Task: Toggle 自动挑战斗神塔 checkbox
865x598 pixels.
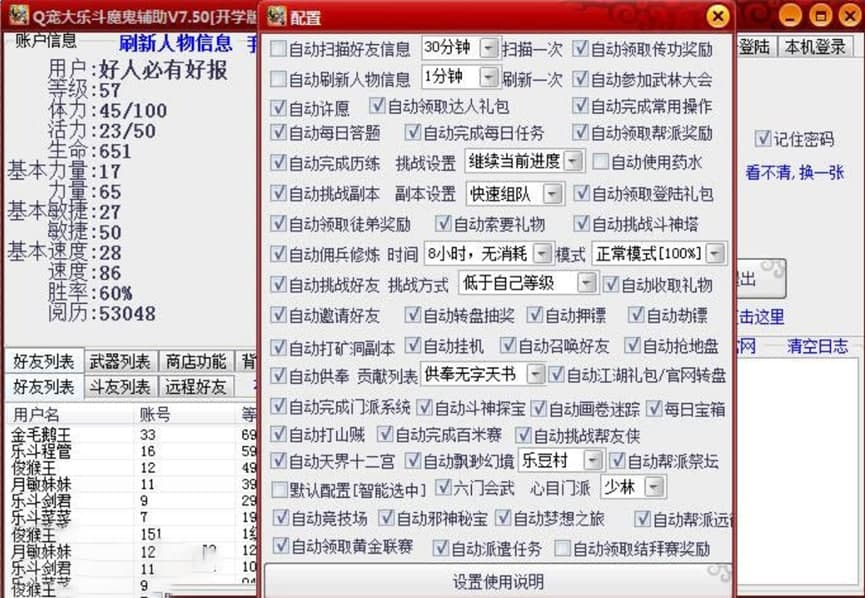Action: (x=581, y=223)
